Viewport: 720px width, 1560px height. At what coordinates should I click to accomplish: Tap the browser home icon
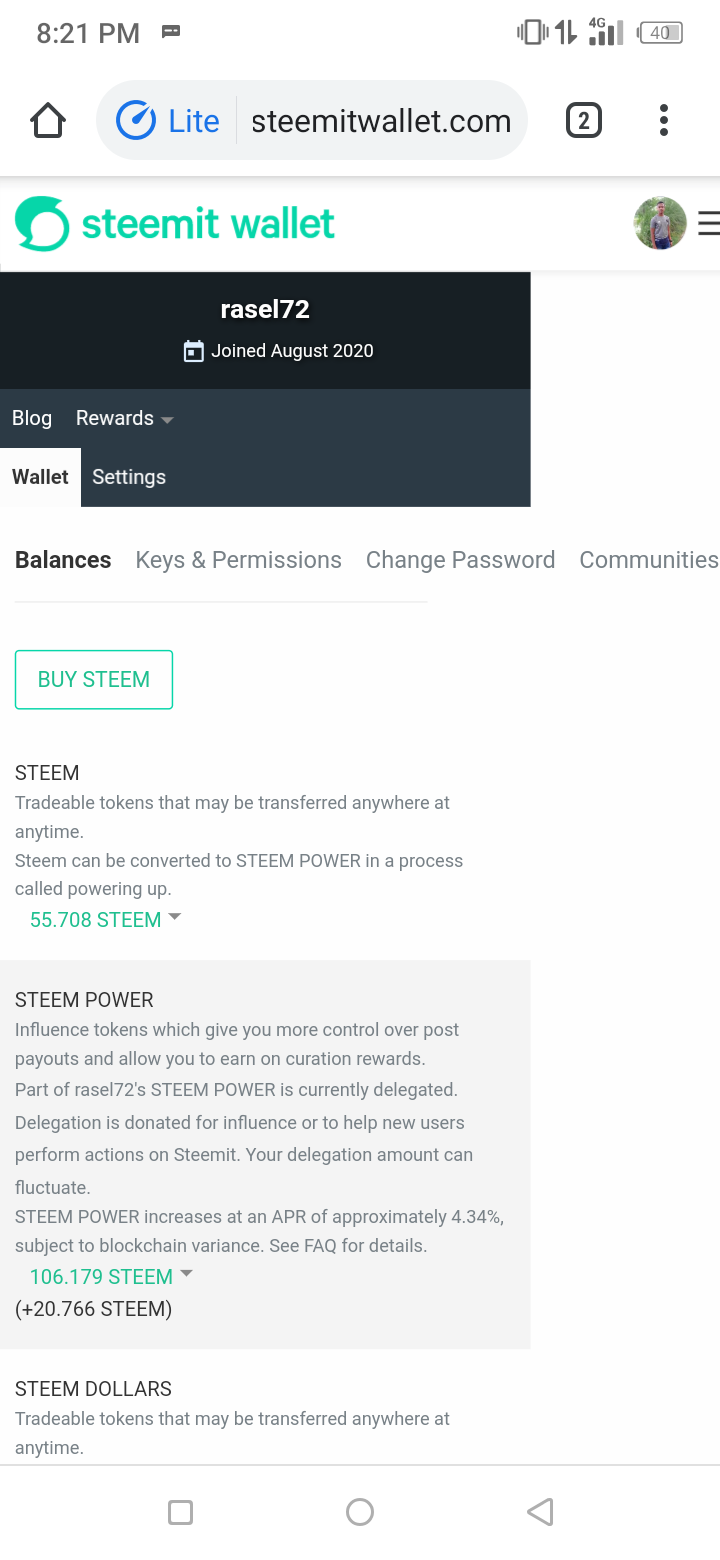click(48, 121)
